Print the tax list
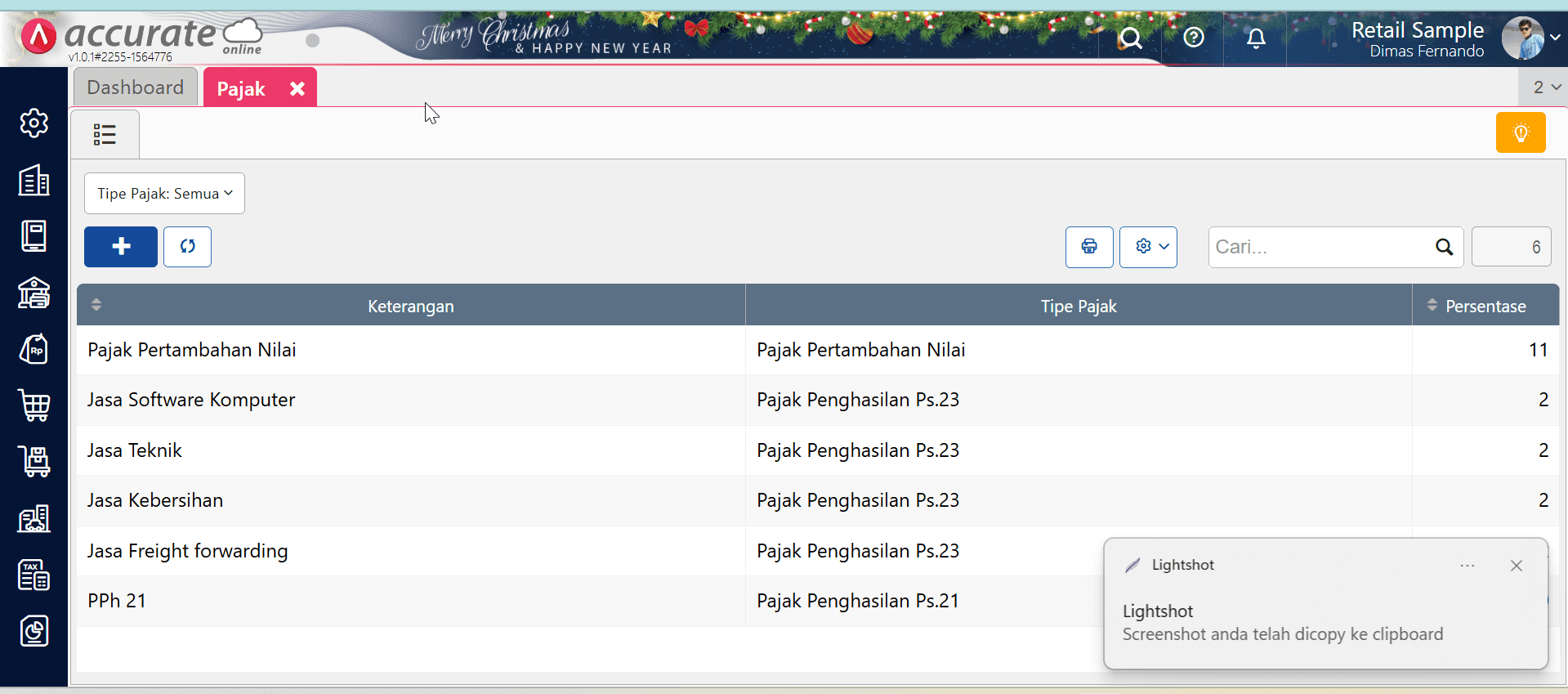 [1089, 247]
